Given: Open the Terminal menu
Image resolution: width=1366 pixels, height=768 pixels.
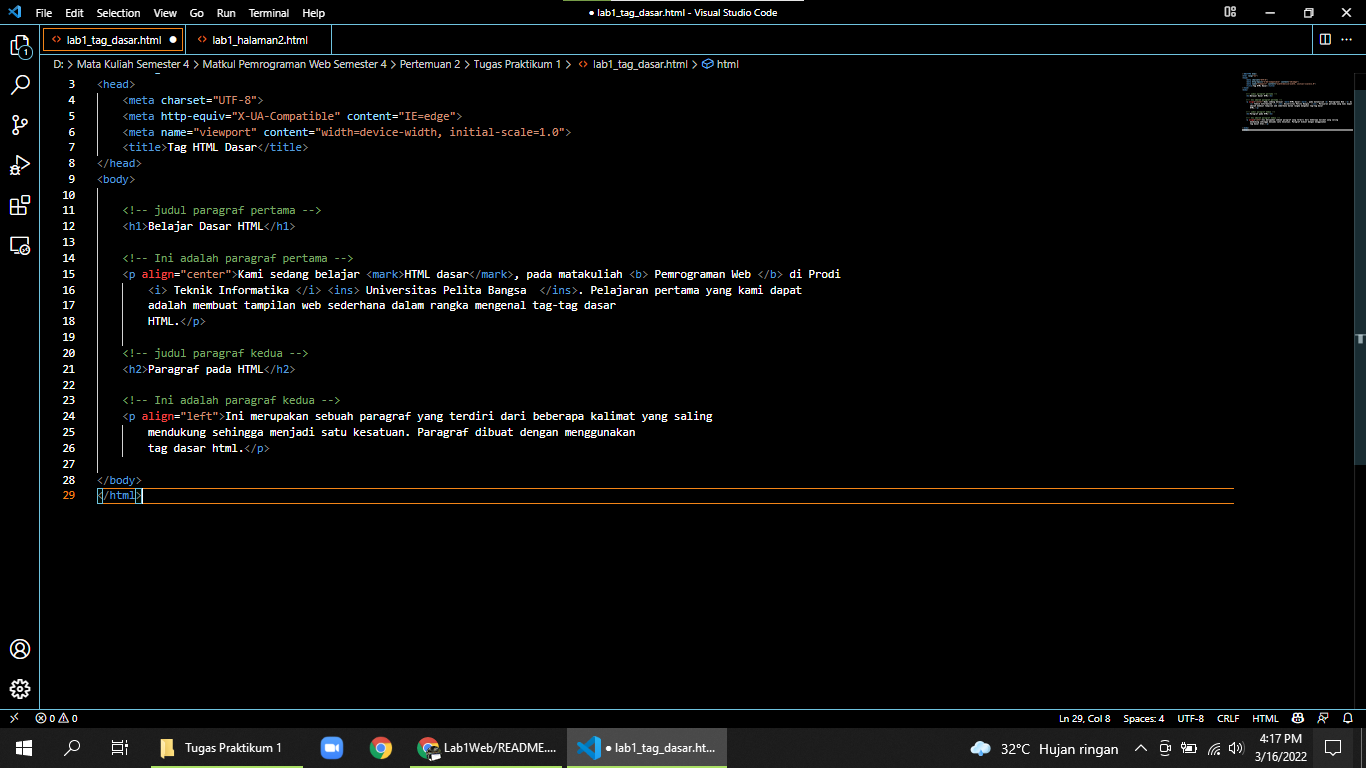Looking at the screenshot, I should pyautogui.click(x=267, y=13).
